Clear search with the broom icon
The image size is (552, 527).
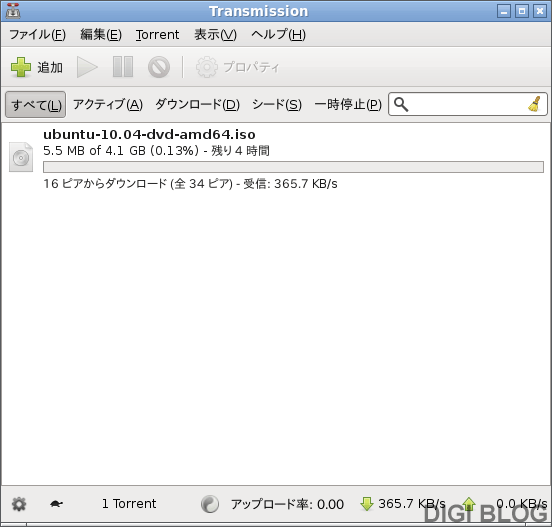534,104
